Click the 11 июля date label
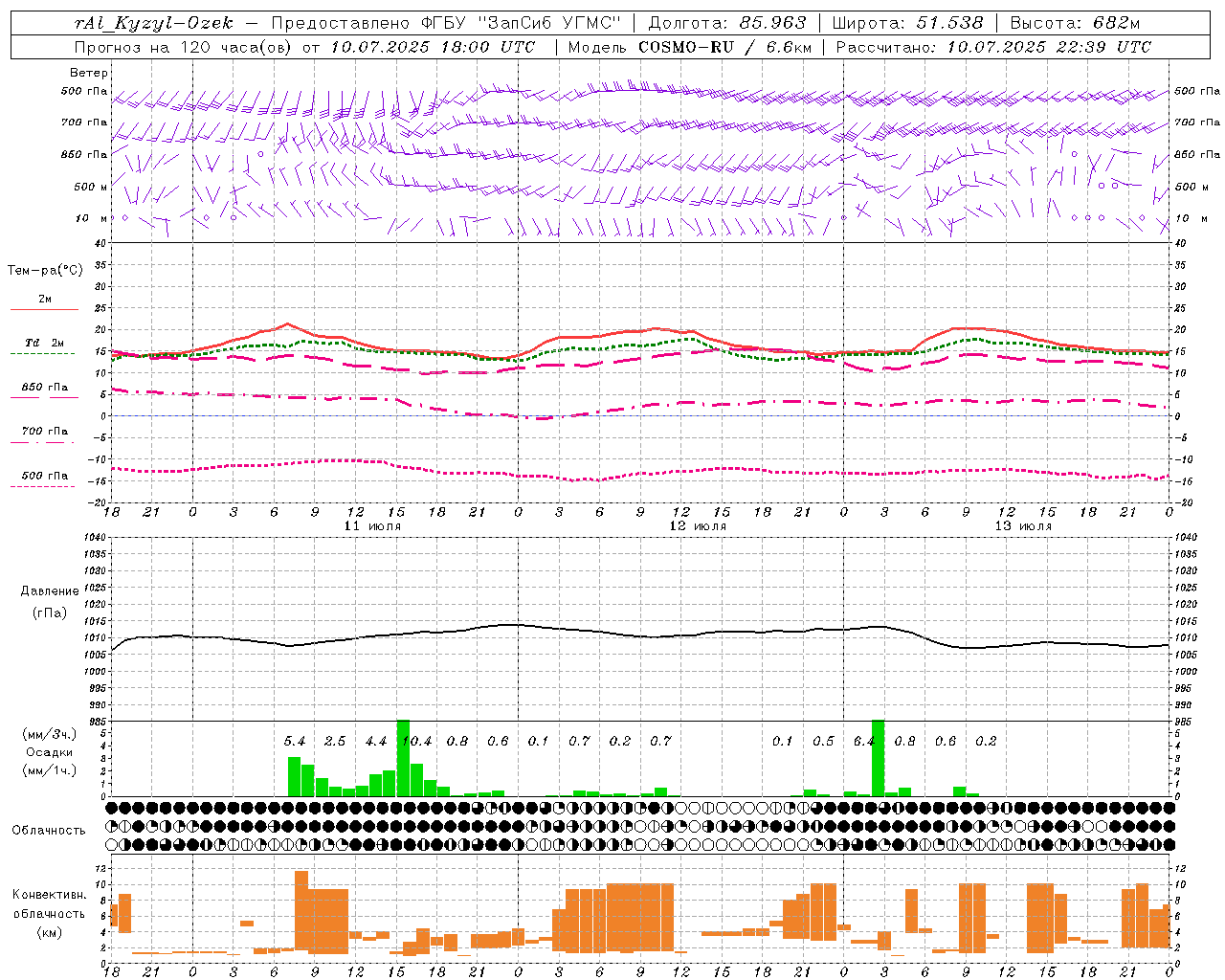This screenshot has height=980, width=1225. coord(372,526)
